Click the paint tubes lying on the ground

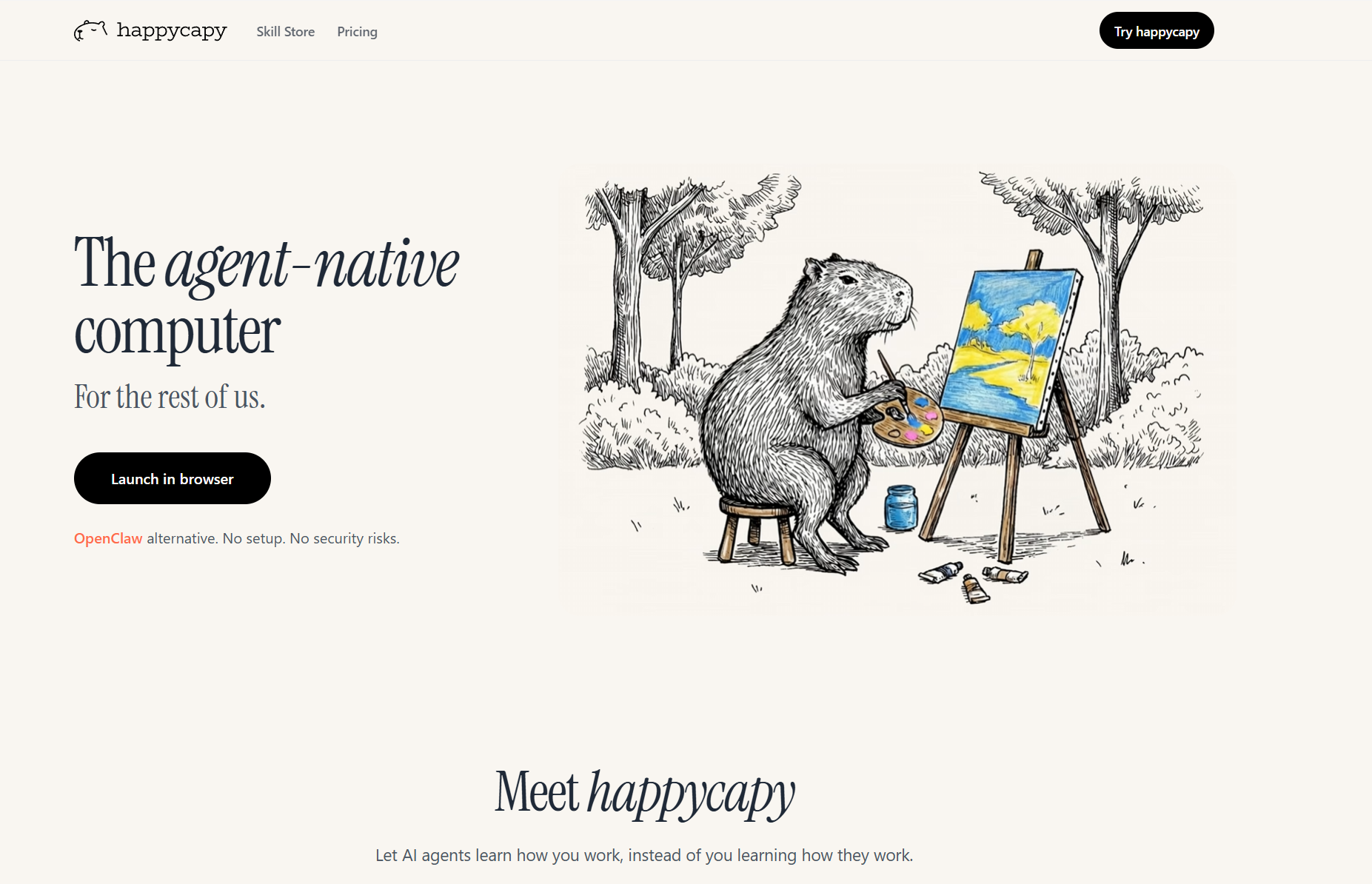point(972,580)
